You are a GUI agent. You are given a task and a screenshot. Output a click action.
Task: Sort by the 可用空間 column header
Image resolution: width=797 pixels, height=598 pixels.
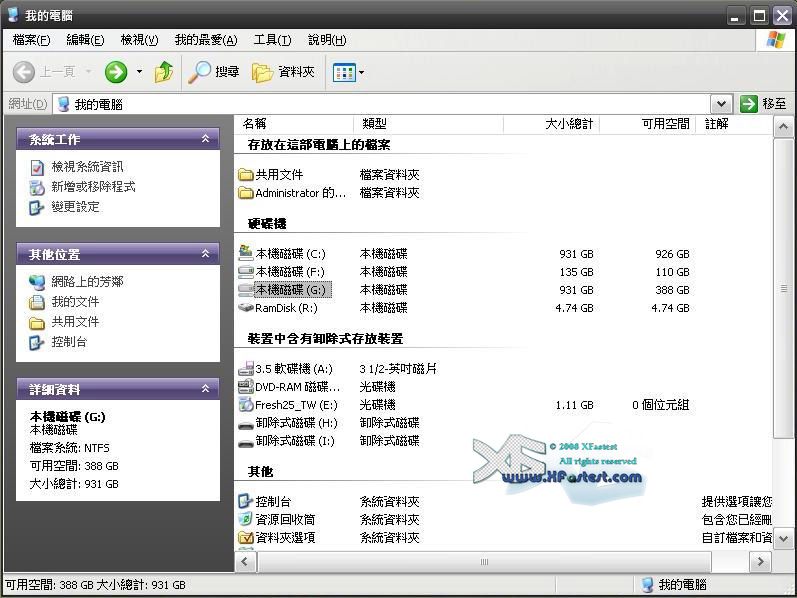pyautogui.click(x=648, y=124)
